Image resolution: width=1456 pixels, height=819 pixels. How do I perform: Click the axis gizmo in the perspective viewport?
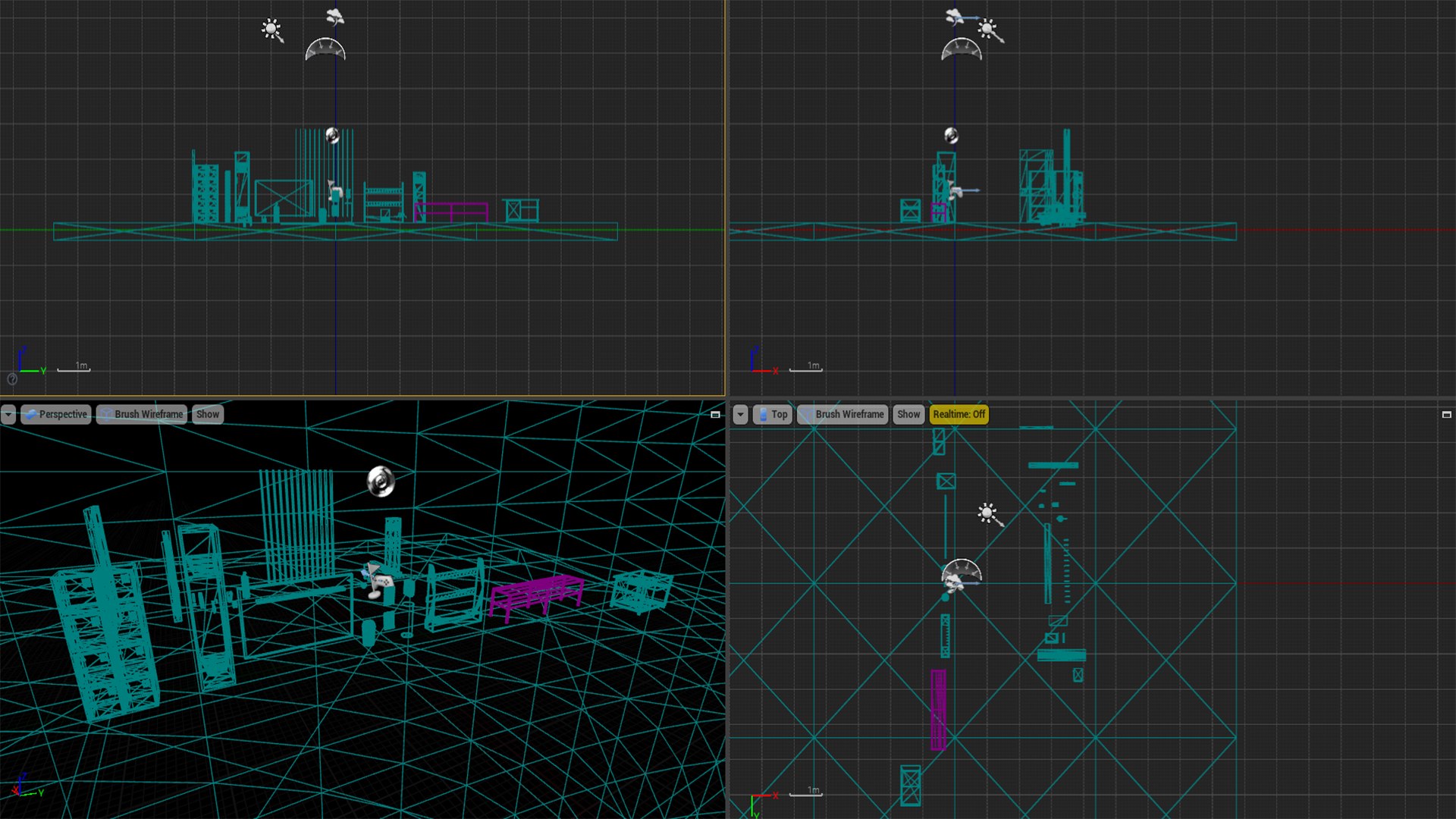pos(27,786)
